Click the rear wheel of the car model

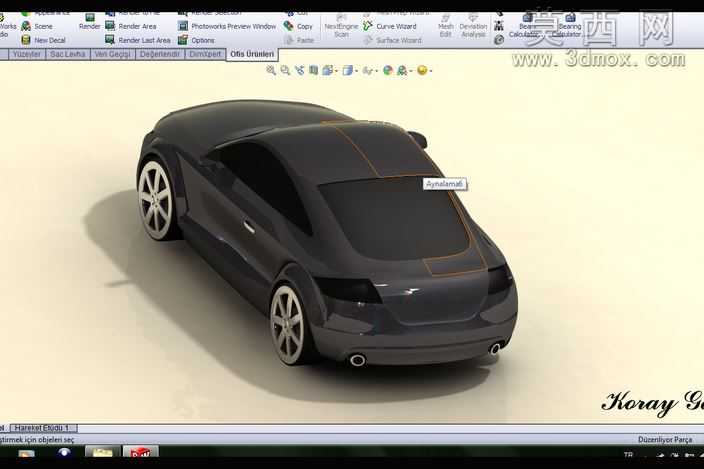pos(288,324)
